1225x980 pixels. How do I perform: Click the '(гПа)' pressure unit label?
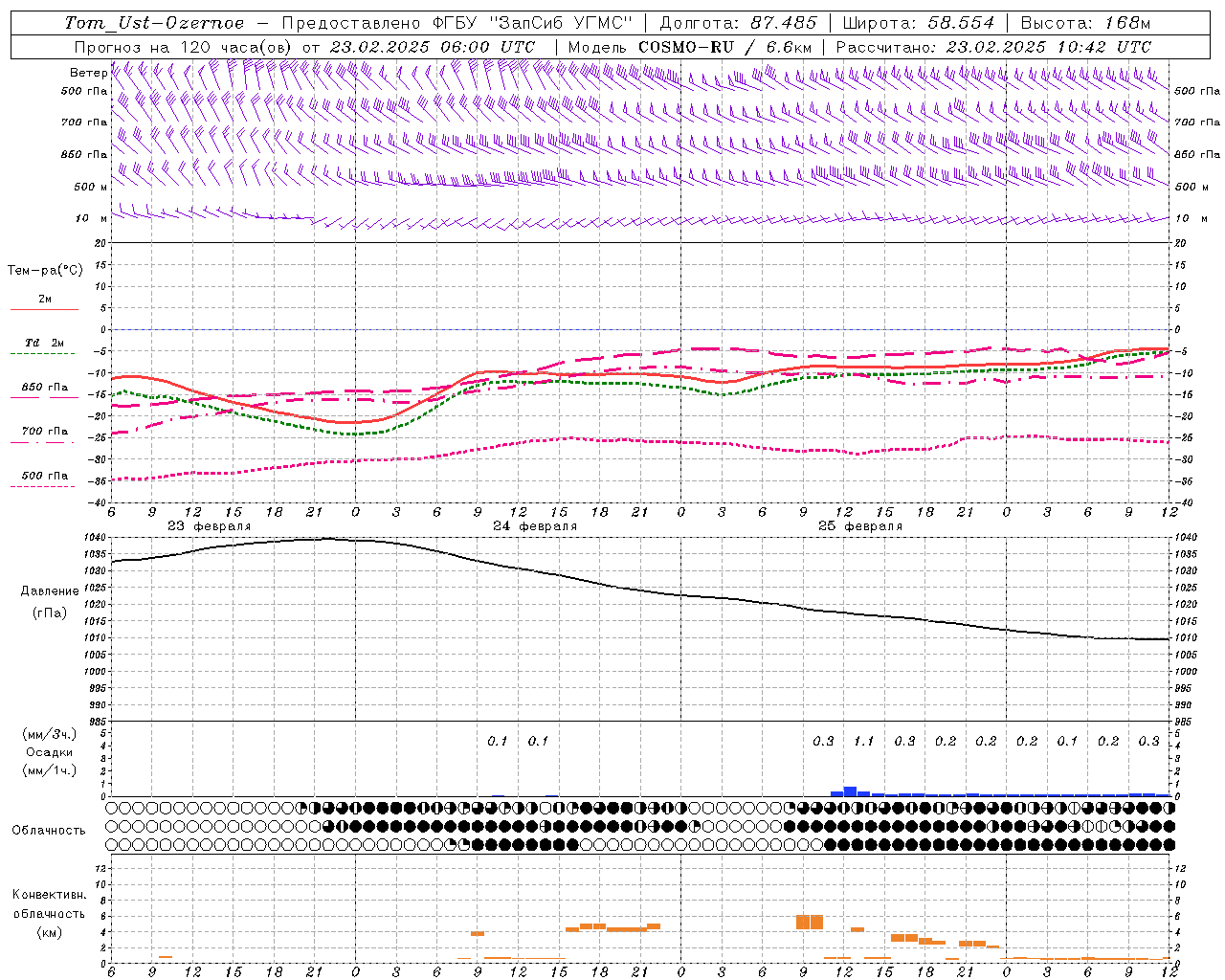[49, 612]
